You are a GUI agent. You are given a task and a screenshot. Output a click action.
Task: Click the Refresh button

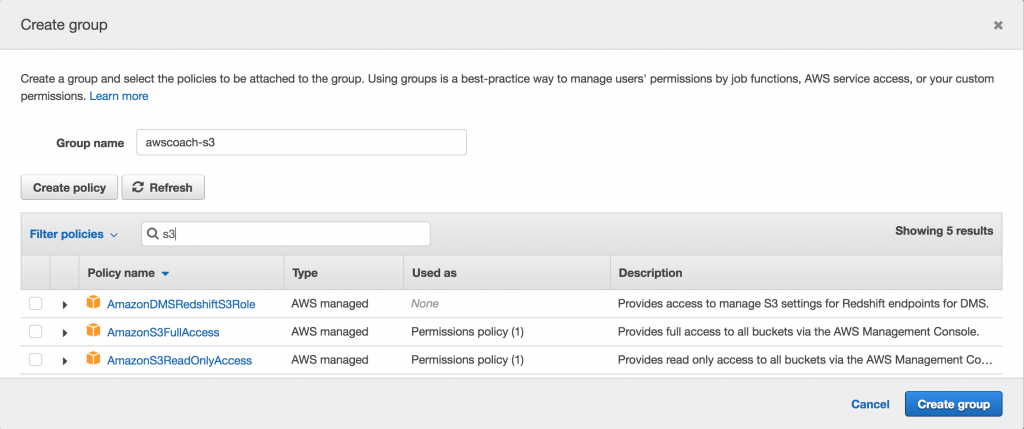[x=163, y=187]
